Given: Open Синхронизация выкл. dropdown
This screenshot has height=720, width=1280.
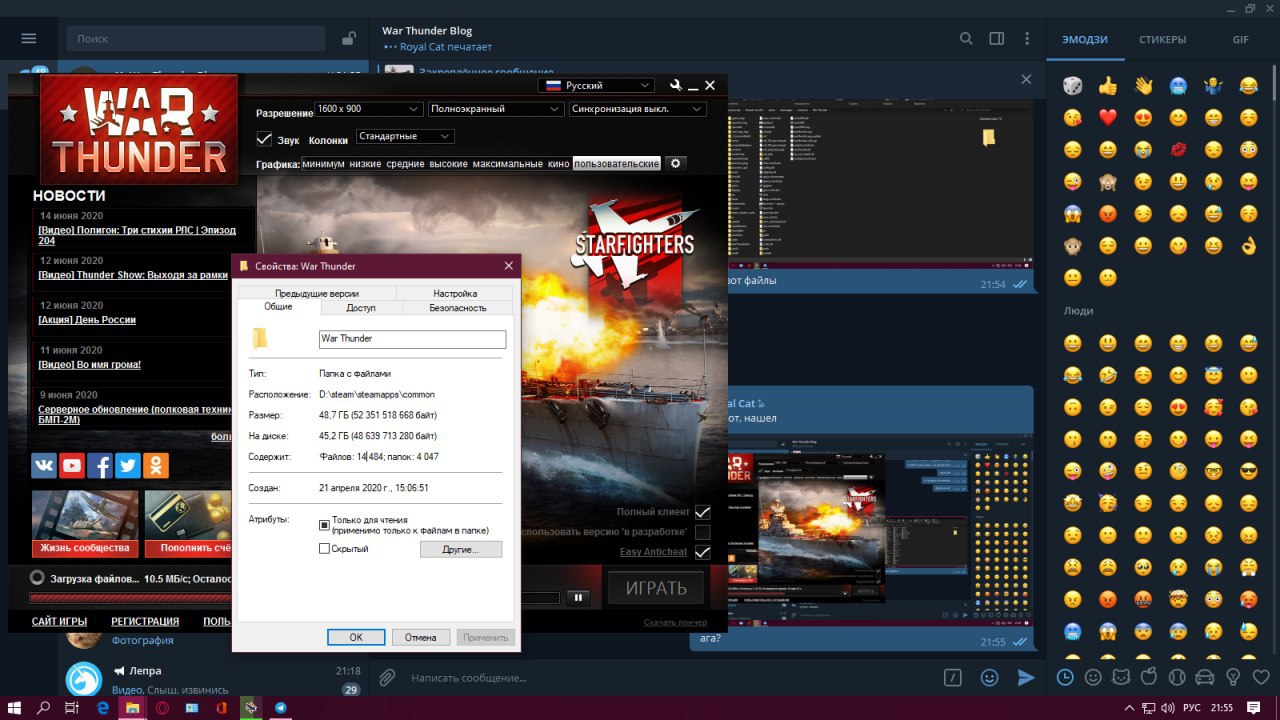Looking at the screenshot, I should (637, 109).
